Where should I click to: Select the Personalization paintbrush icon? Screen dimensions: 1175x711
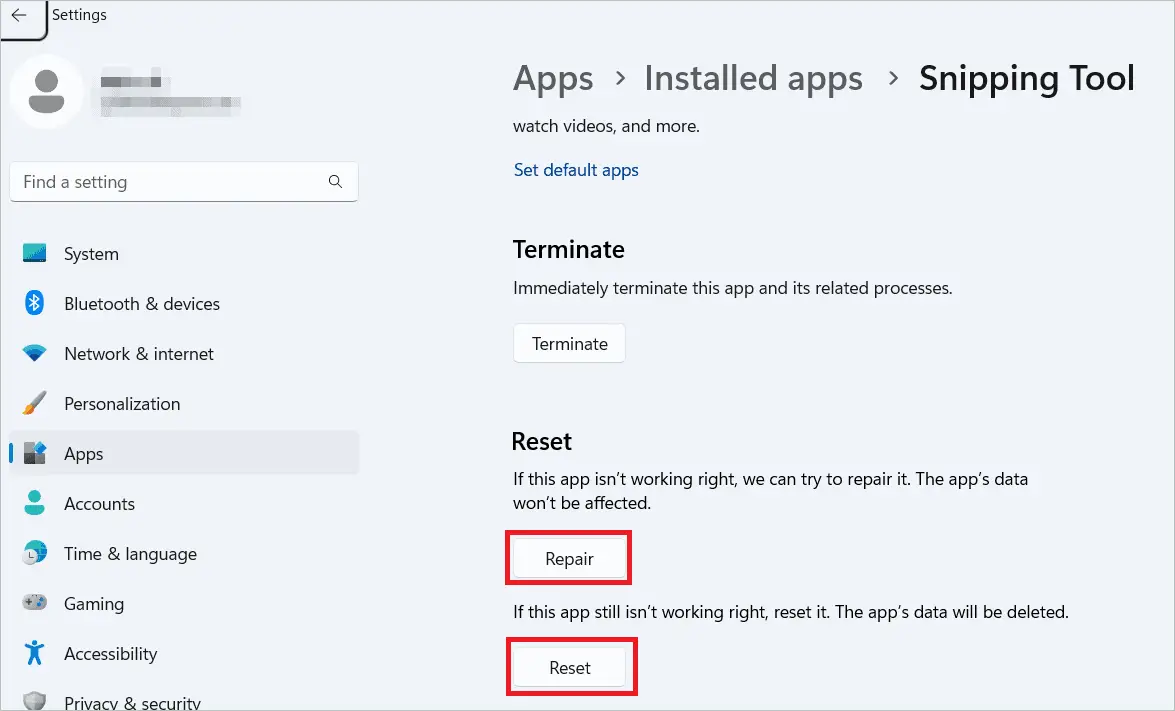tap(34, 403)
